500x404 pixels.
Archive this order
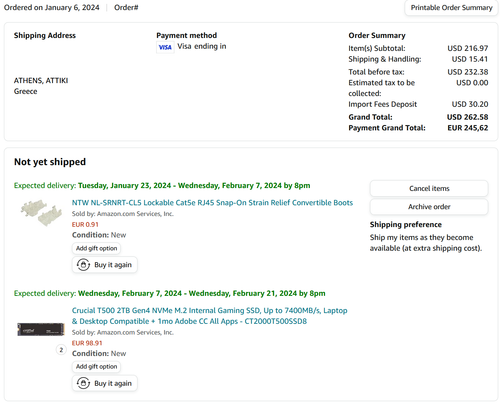pos(429,207)
